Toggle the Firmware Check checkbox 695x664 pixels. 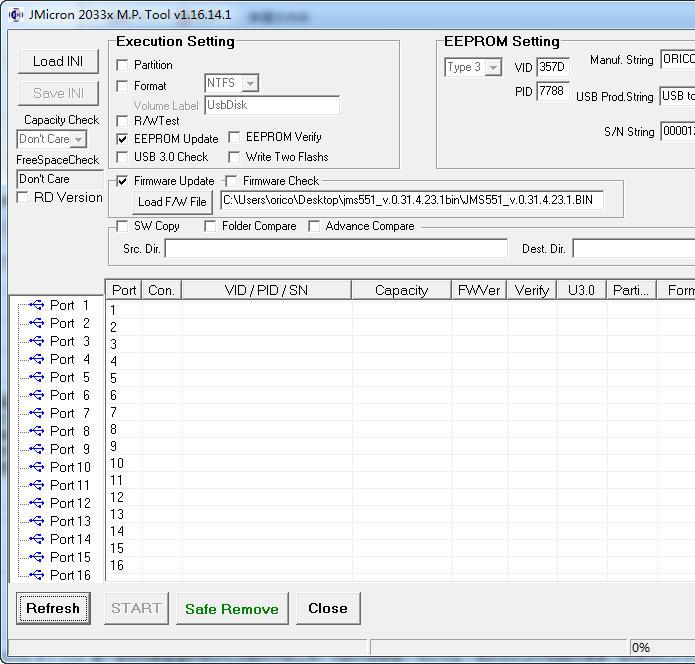231,181
